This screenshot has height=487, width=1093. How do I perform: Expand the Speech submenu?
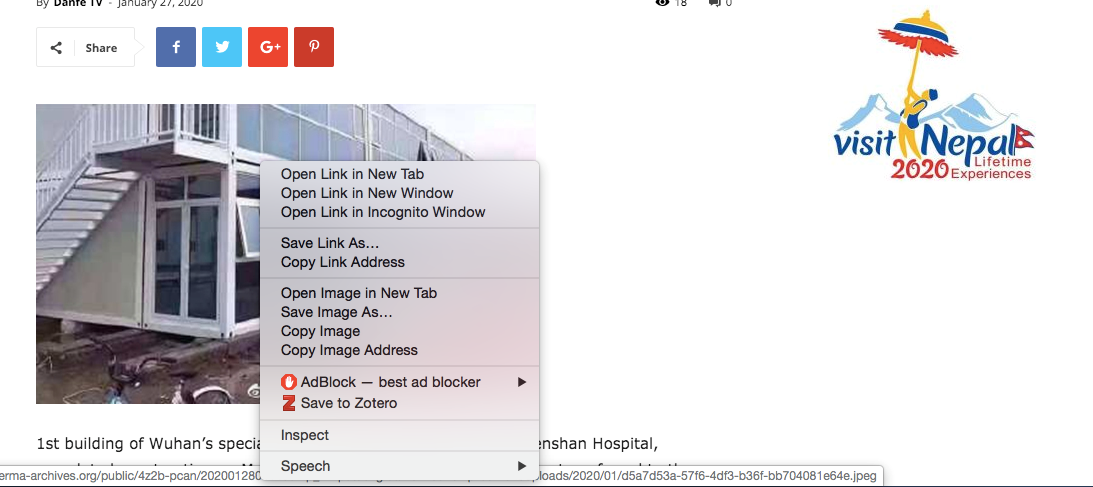pyautogui.click(x=399, y=465)
